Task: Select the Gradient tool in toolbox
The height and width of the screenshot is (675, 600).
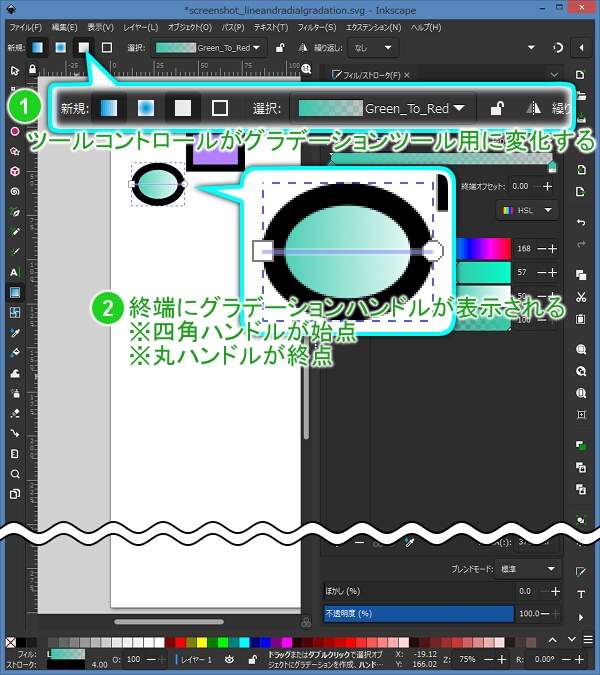Action: [x=15, y=293]
